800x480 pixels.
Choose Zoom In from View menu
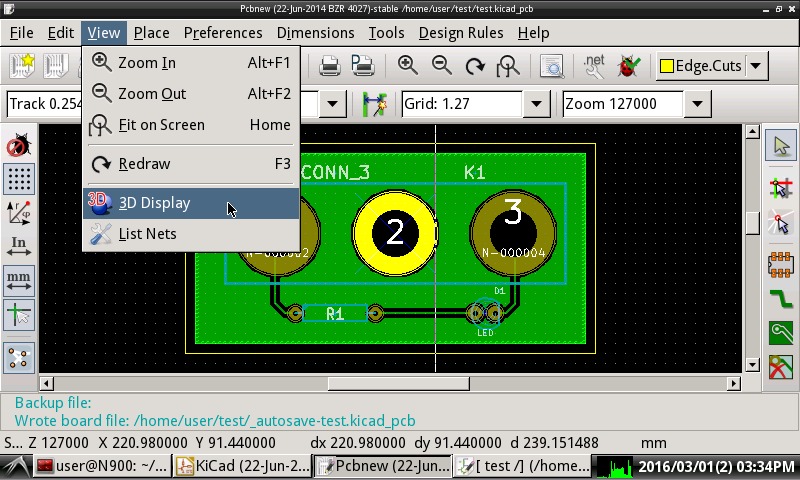tap(191, 63)
